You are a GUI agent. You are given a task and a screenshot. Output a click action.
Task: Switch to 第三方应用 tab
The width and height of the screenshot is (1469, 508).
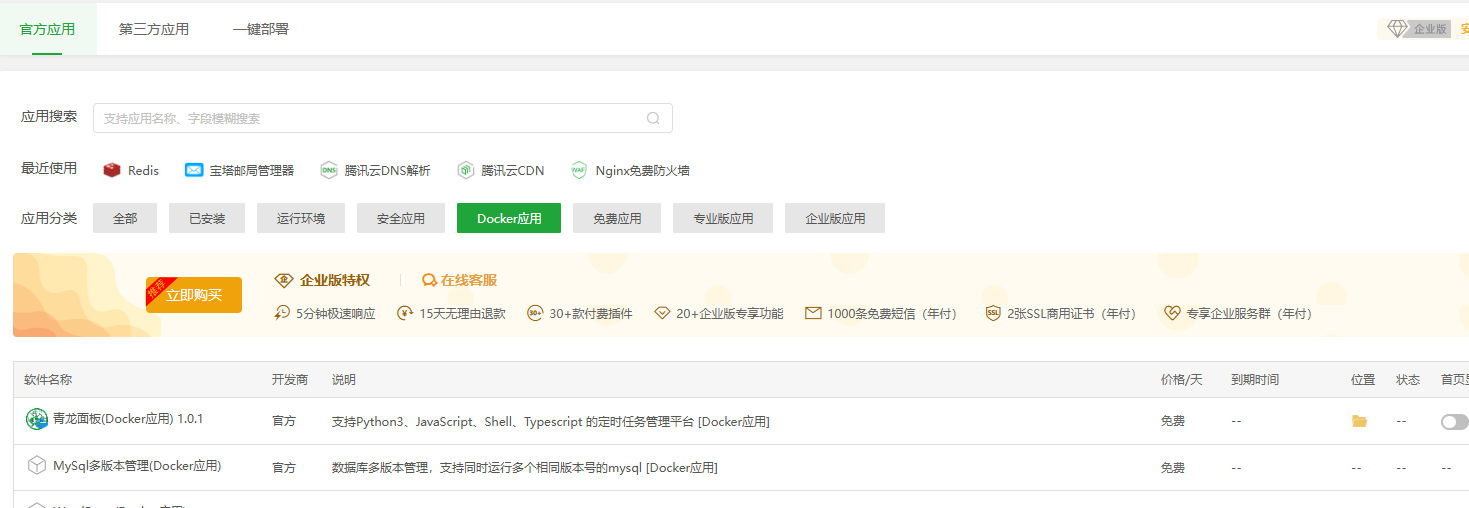(154, 29)
